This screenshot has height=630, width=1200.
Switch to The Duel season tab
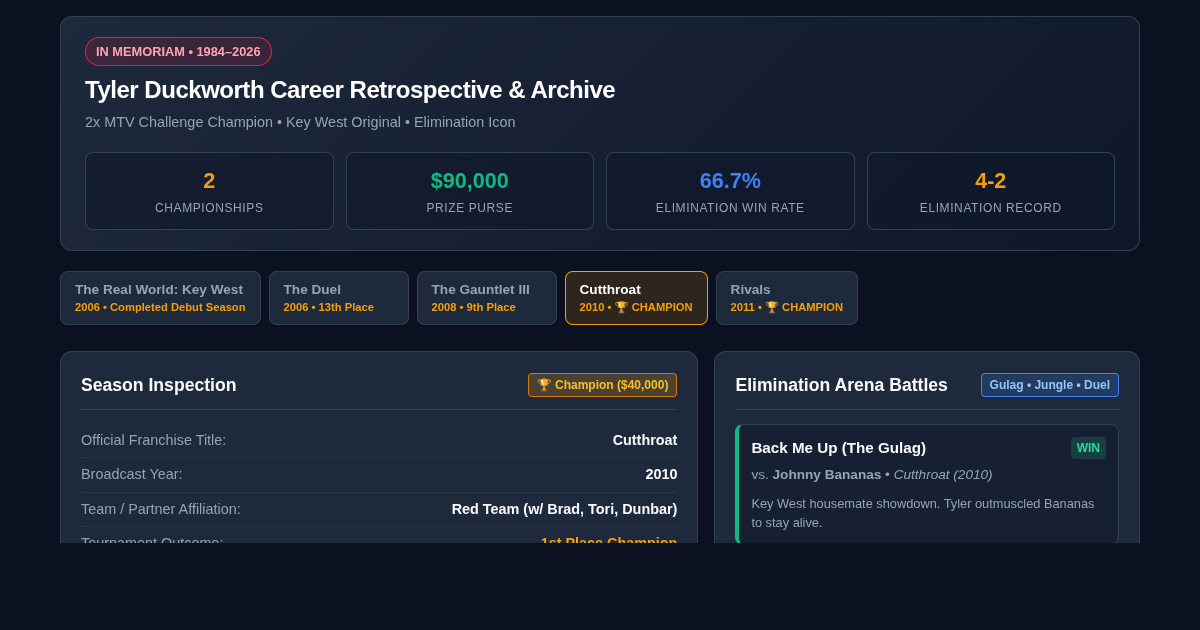click(338, 298)
